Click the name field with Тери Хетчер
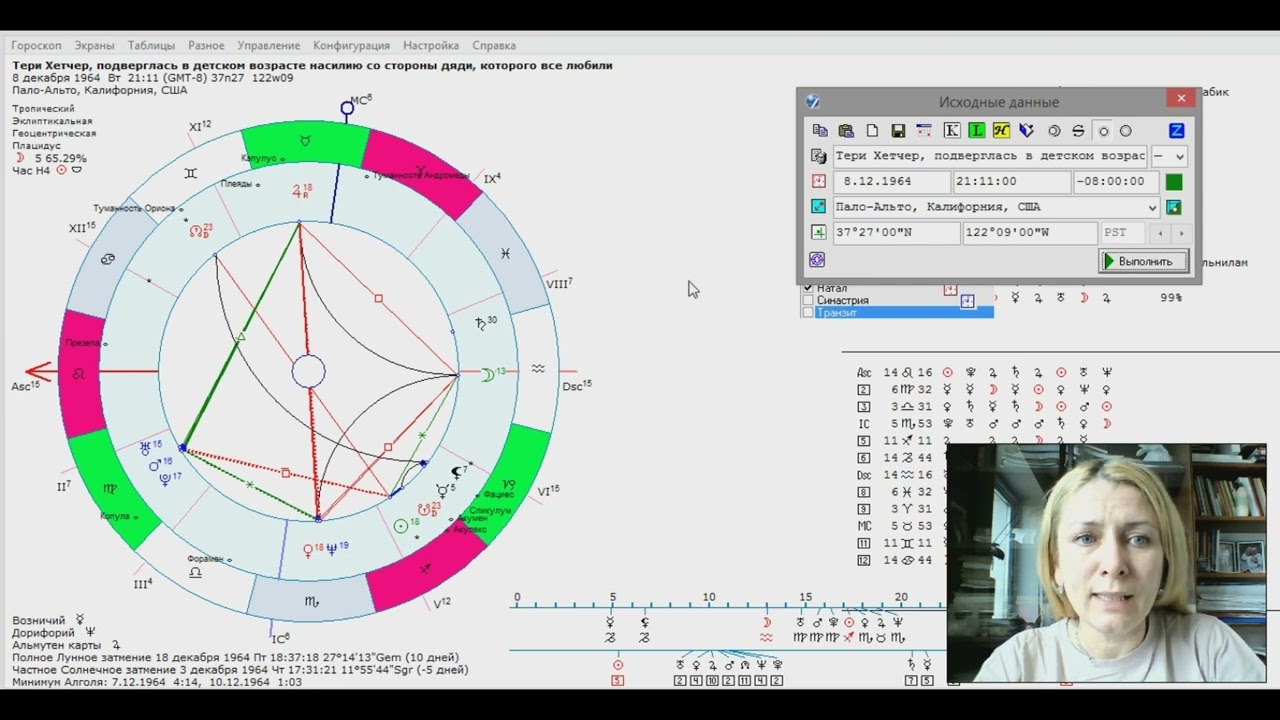The width and height of the screenshot is (1280, 720). pyautogui.click(x=990, y=157)
